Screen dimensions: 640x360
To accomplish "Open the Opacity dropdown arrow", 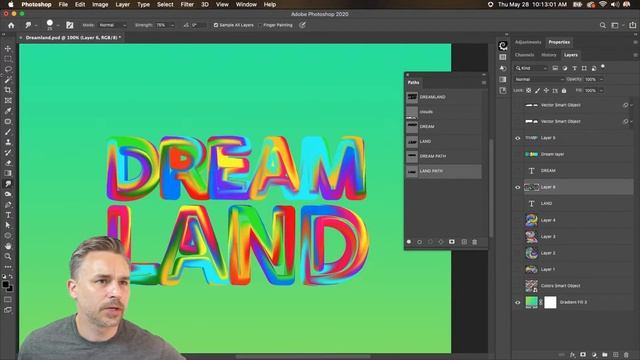I will [x=601, y=80].
